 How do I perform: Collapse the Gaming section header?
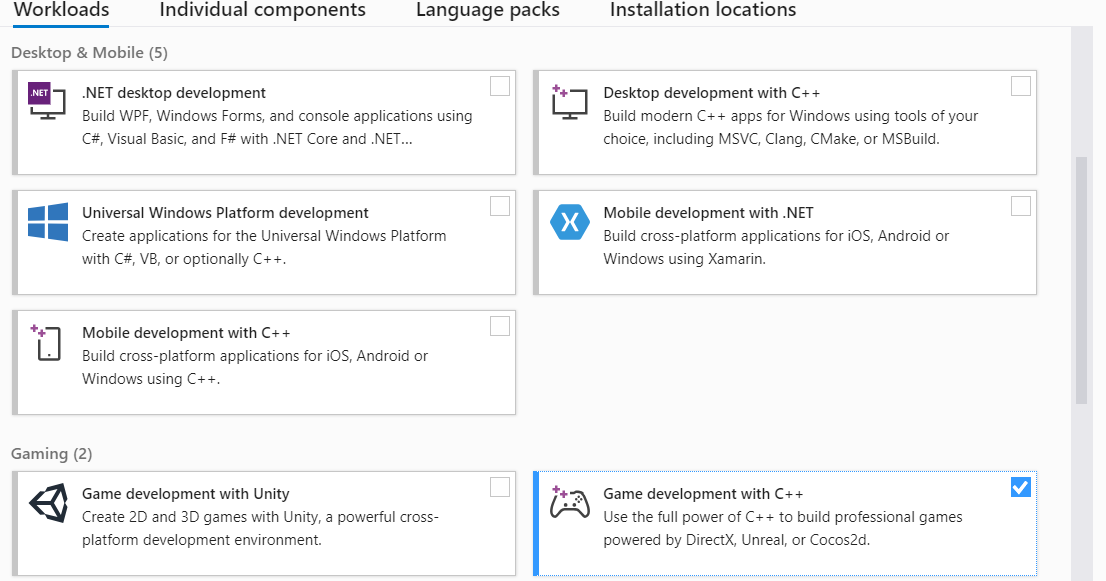click(50, 453)
